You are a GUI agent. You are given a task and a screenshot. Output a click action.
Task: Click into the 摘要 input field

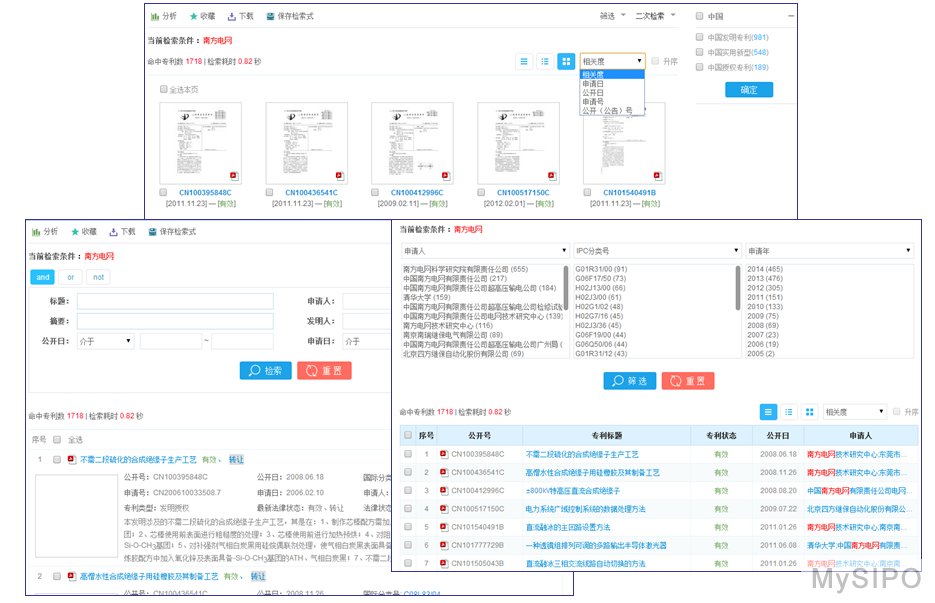pos(175,321)
